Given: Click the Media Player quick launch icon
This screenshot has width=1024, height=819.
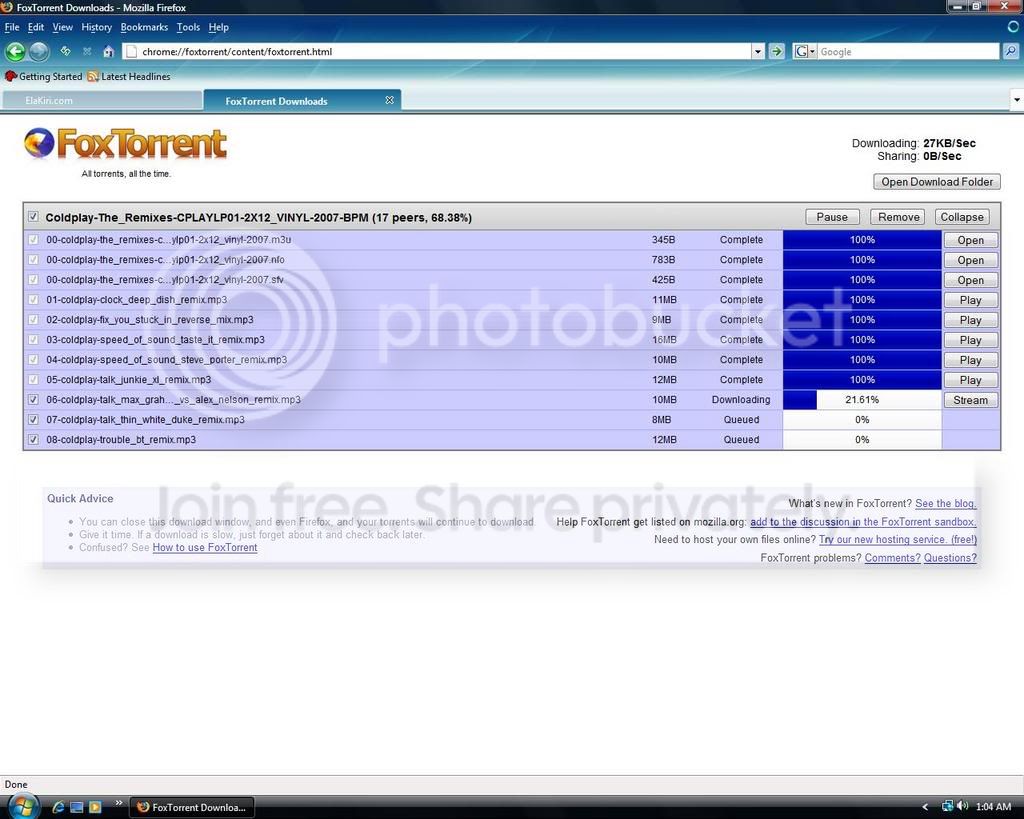Looking at the screenshot, I should point(95,807).
